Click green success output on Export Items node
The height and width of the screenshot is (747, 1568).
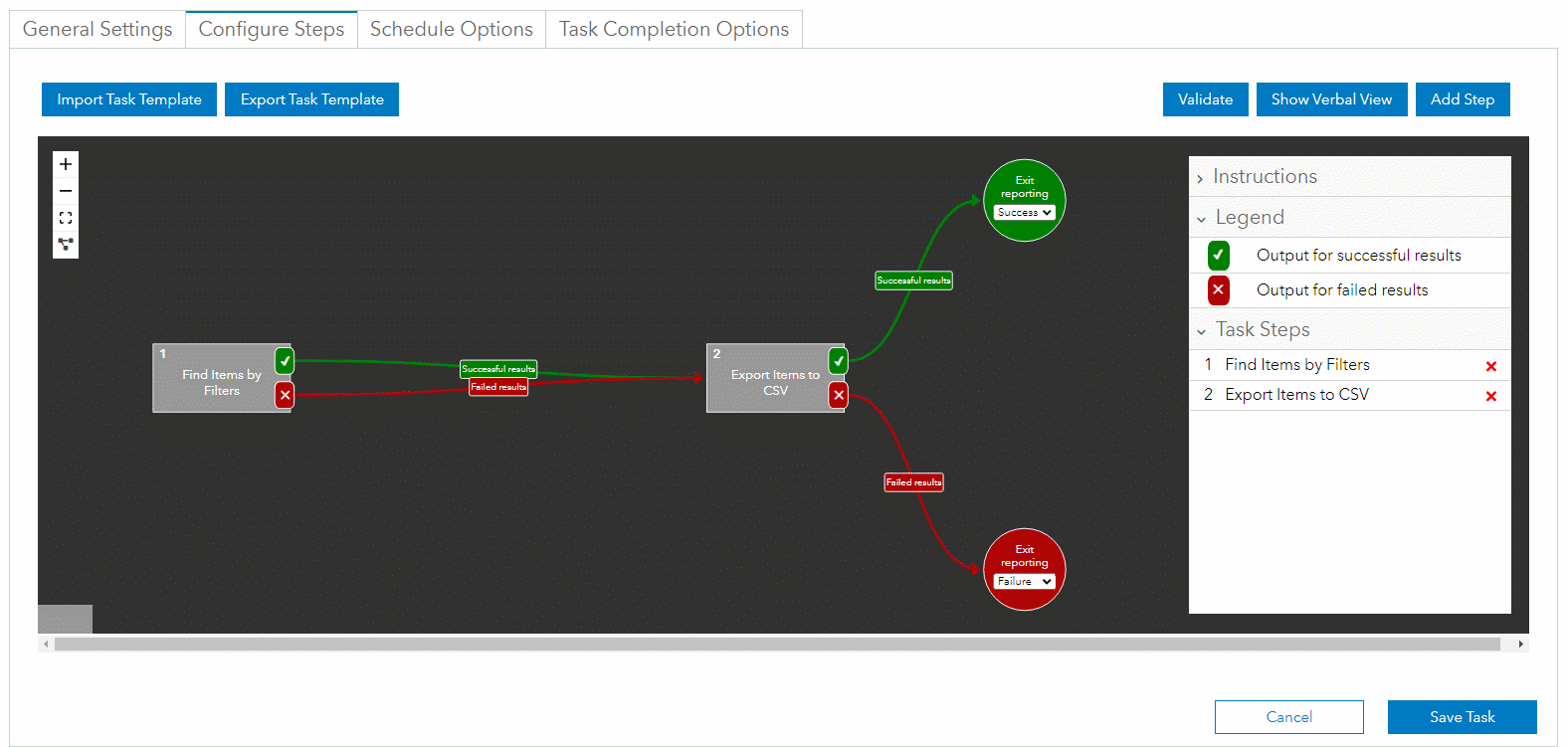coord(839,360)
